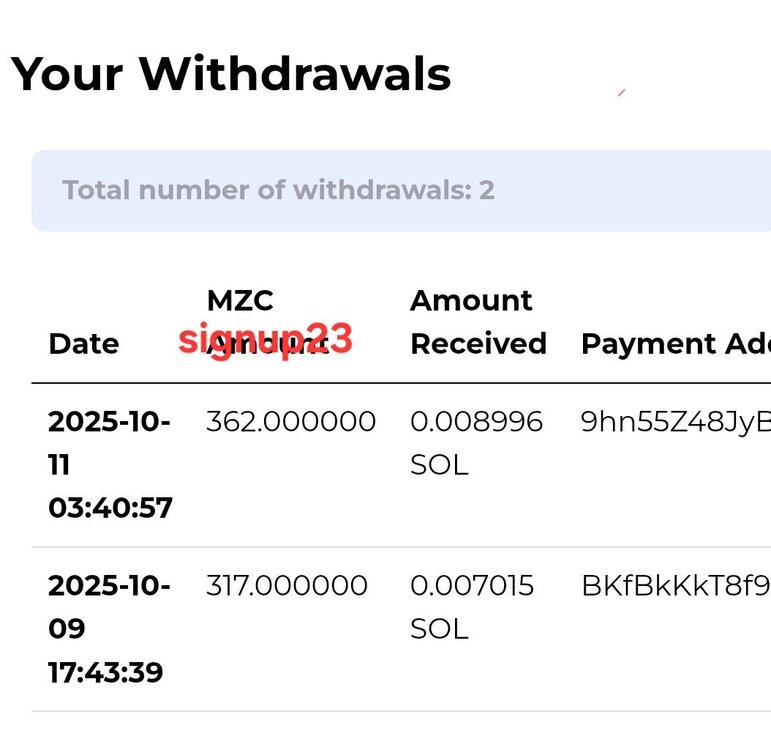
Task: Sort by the Date column header
Action: [83, 344]
